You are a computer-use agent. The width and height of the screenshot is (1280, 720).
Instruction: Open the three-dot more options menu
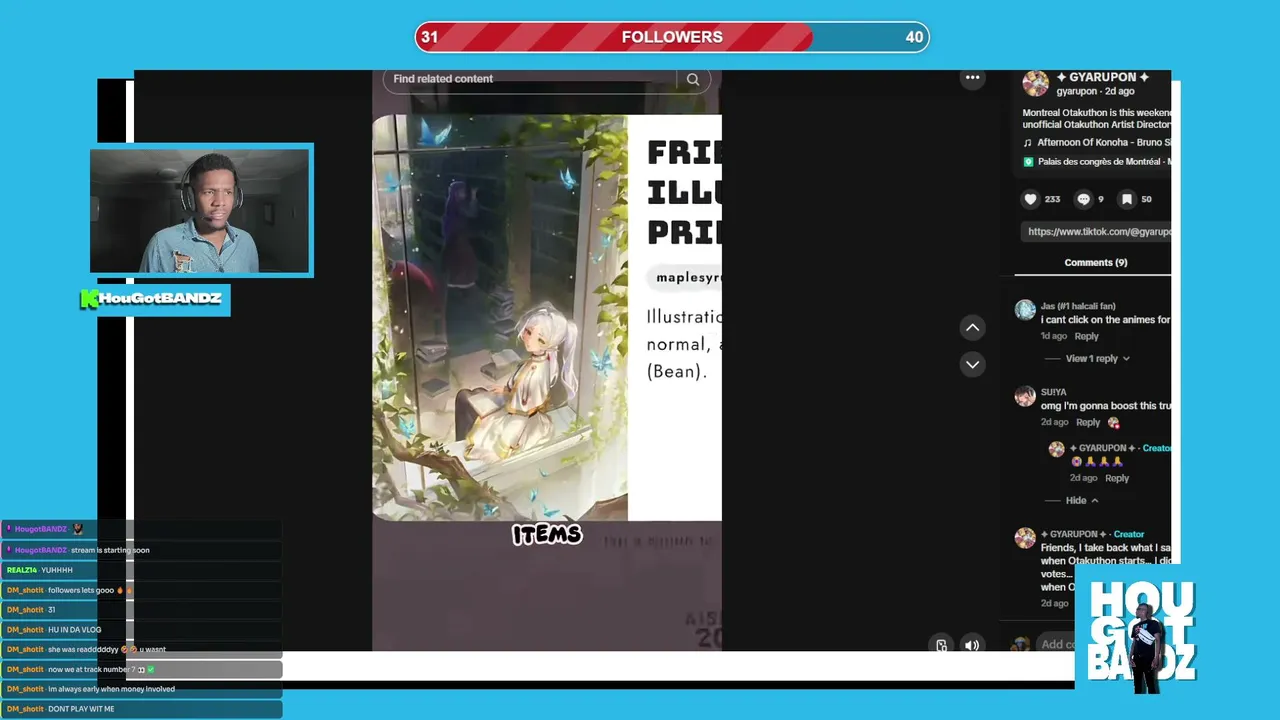972,78
